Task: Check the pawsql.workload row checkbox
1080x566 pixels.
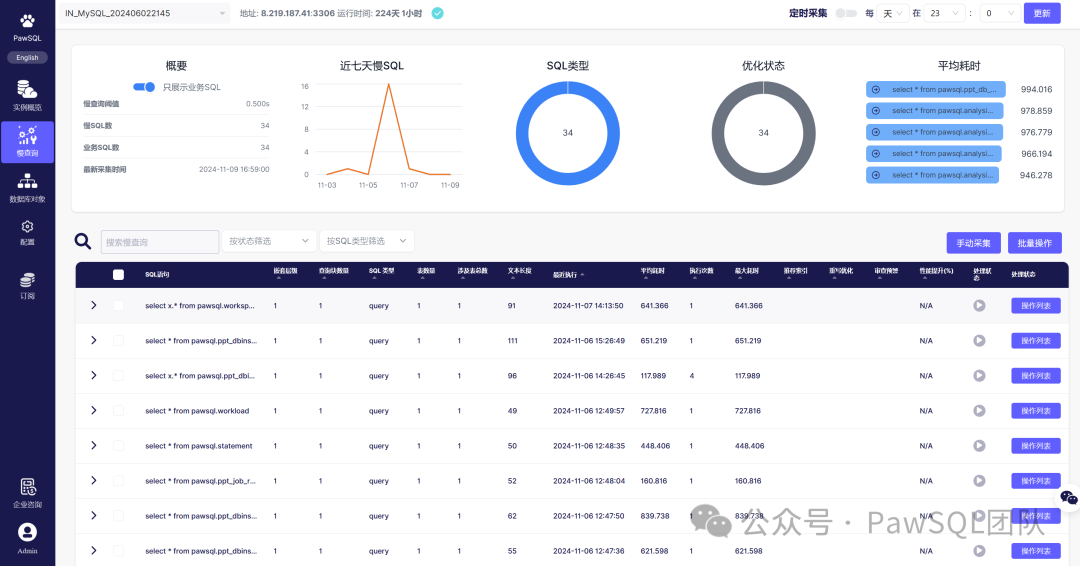Action: point(118,410)
